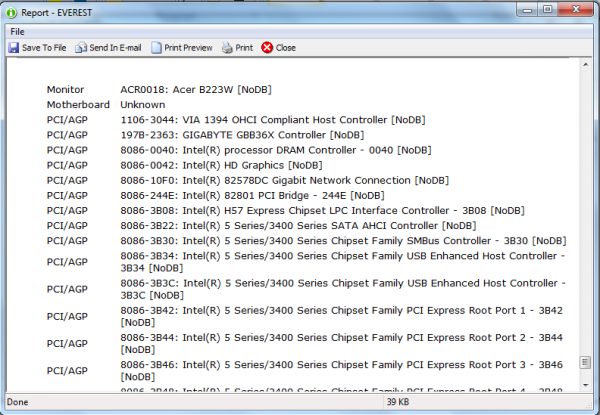
Task: Click the Close label in the toolbar
Action: 286,48
